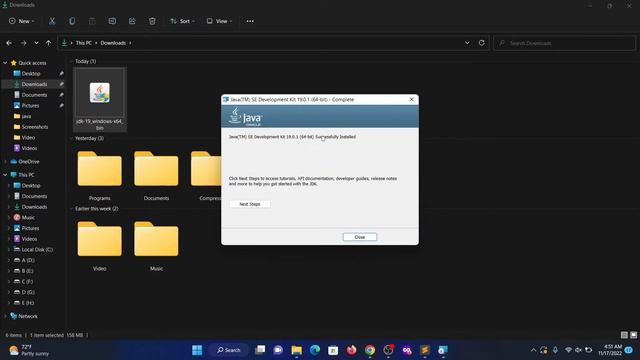The height and width of the screenshot is (360, 640).
Task: Launch Google Chrome from taskbar
Action: click(x=370, y=350)
